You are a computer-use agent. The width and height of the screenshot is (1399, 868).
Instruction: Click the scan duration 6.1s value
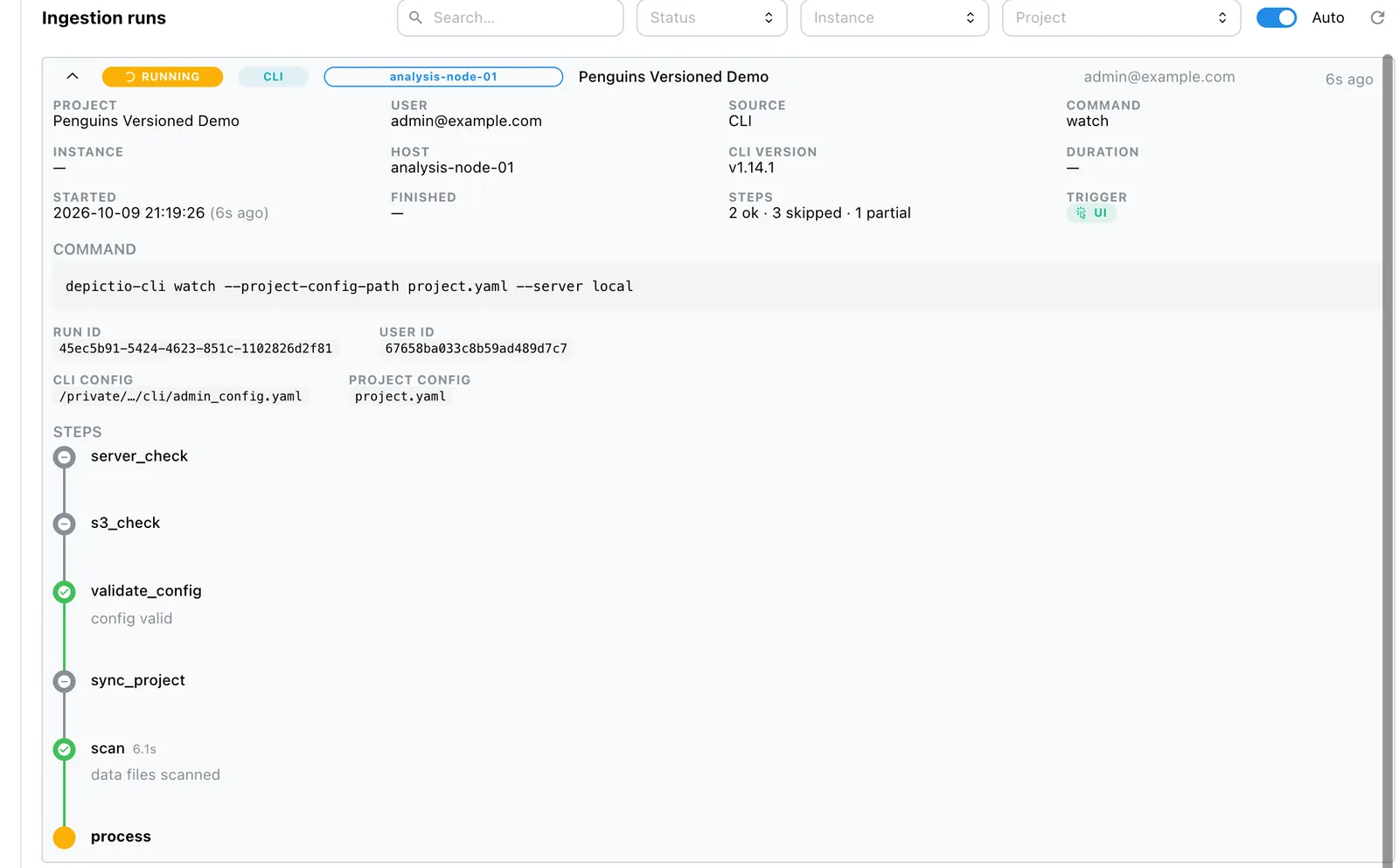[x=144, y=750]
